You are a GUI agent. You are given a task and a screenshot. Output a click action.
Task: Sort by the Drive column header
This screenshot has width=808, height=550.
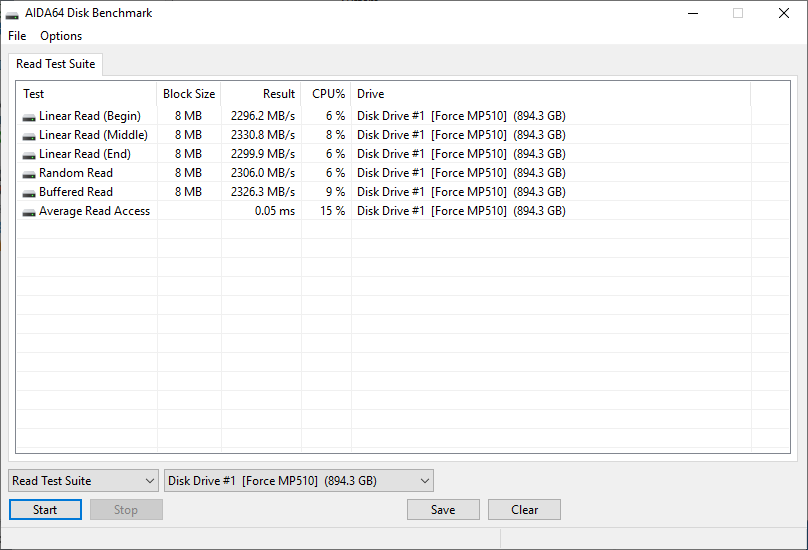(551, 94)
